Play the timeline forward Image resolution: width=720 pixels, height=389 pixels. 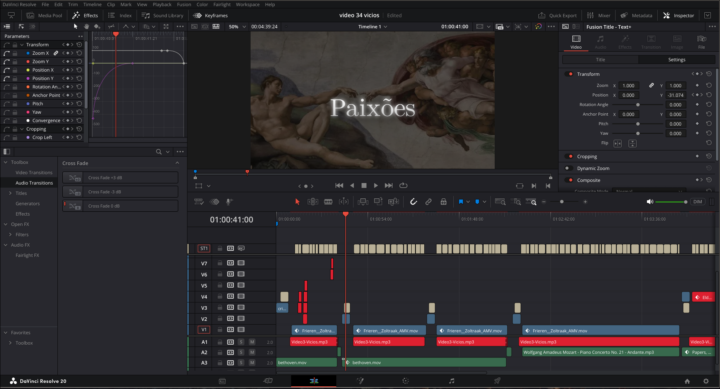click(376, 186)
